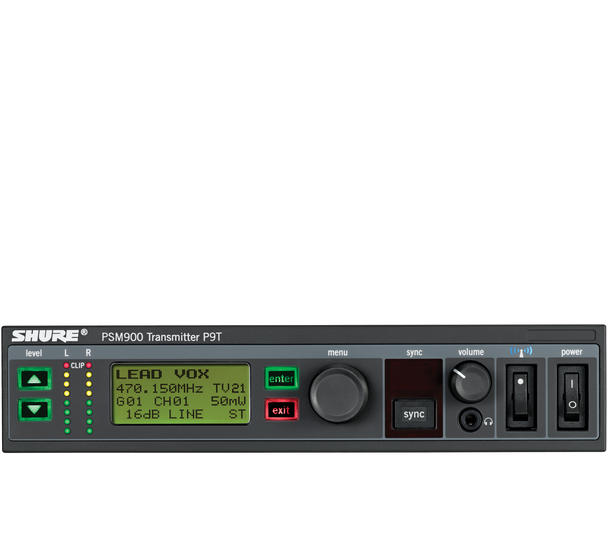Toggle the RF antenna rocker switch
Image resolution: width=608 pixels, height=553 pixels.
(x=521, y=397)
